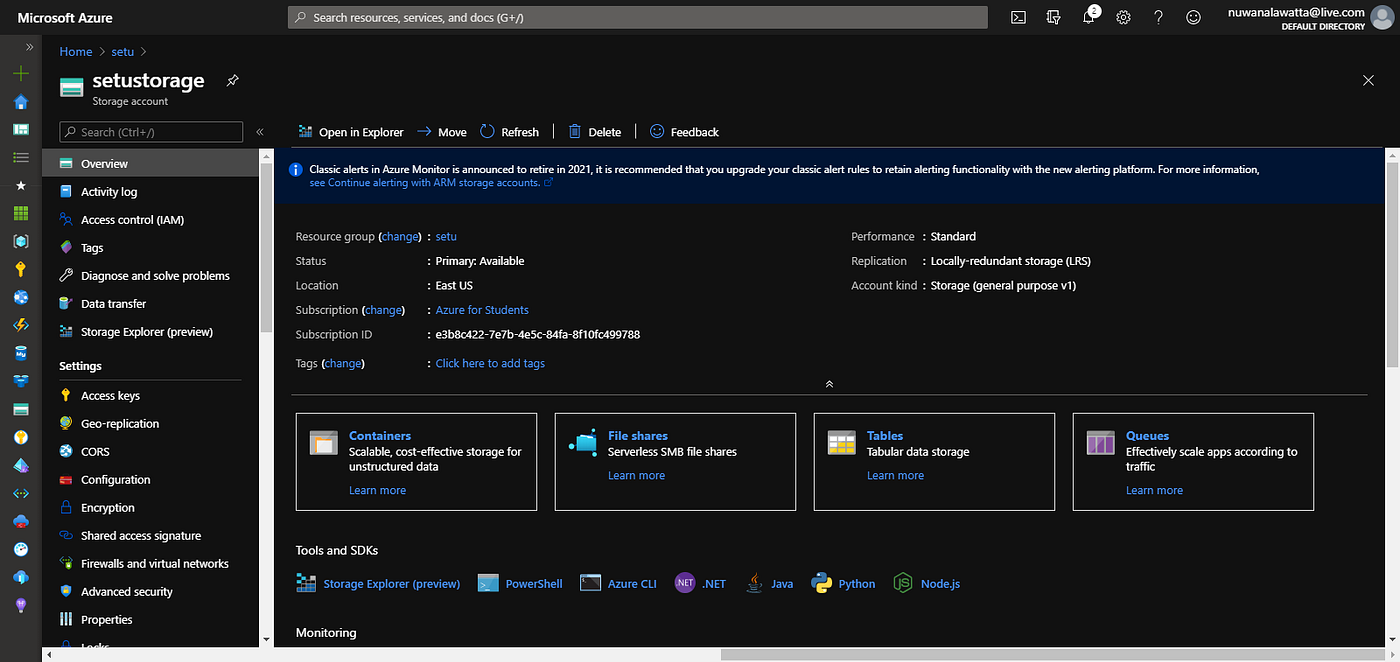The height and width of the screenshot is (662, 1400).
Task: Open All services icon in left rail
Action: 21,158
